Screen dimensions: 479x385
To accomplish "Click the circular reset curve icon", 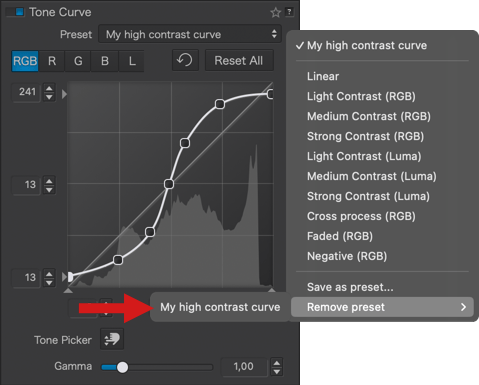I will (x=185, y=60).
